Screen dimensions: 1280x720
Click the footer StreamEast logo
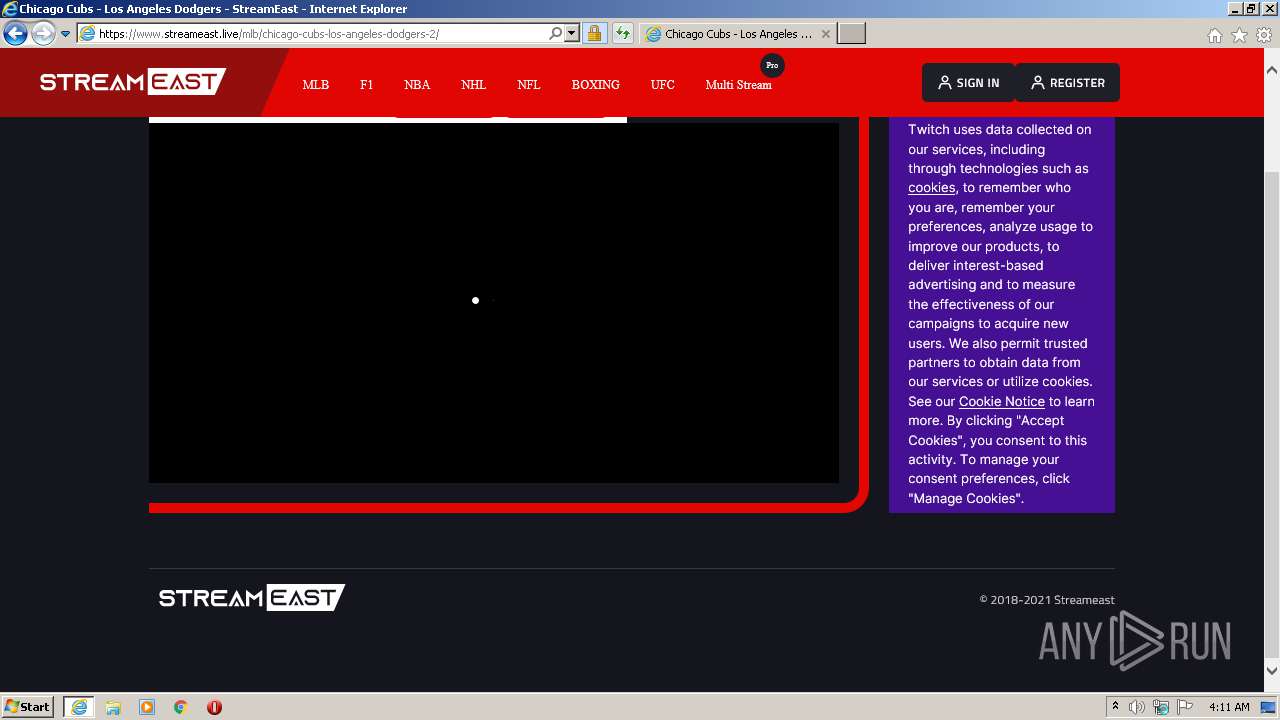[252, 598]
